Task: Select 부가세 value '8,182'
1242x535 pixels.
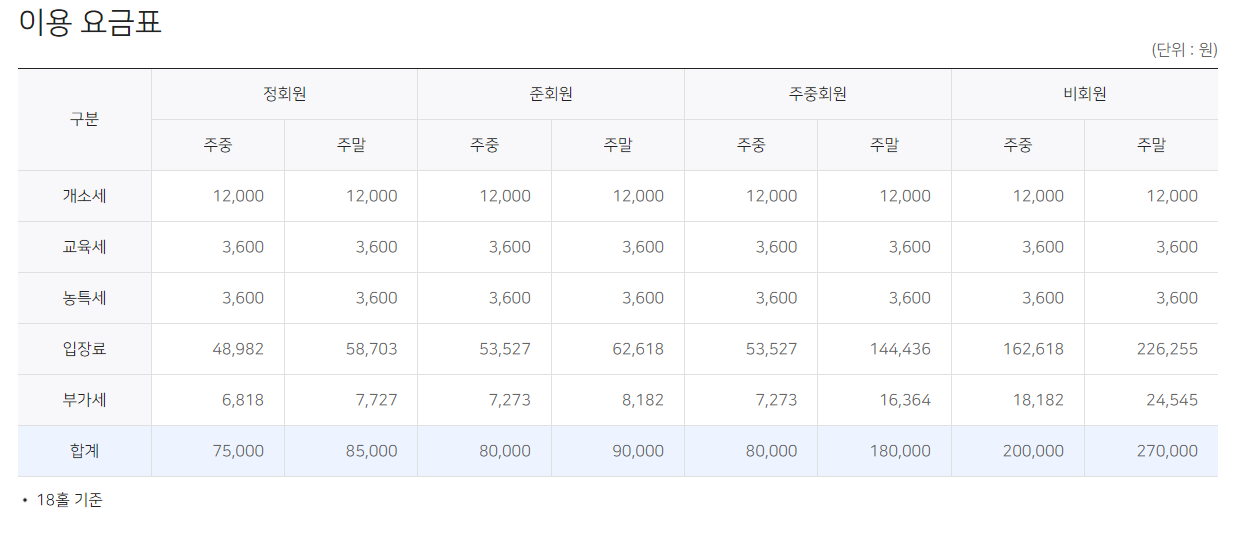Action: pyautogui.click(x=643, y=400)
